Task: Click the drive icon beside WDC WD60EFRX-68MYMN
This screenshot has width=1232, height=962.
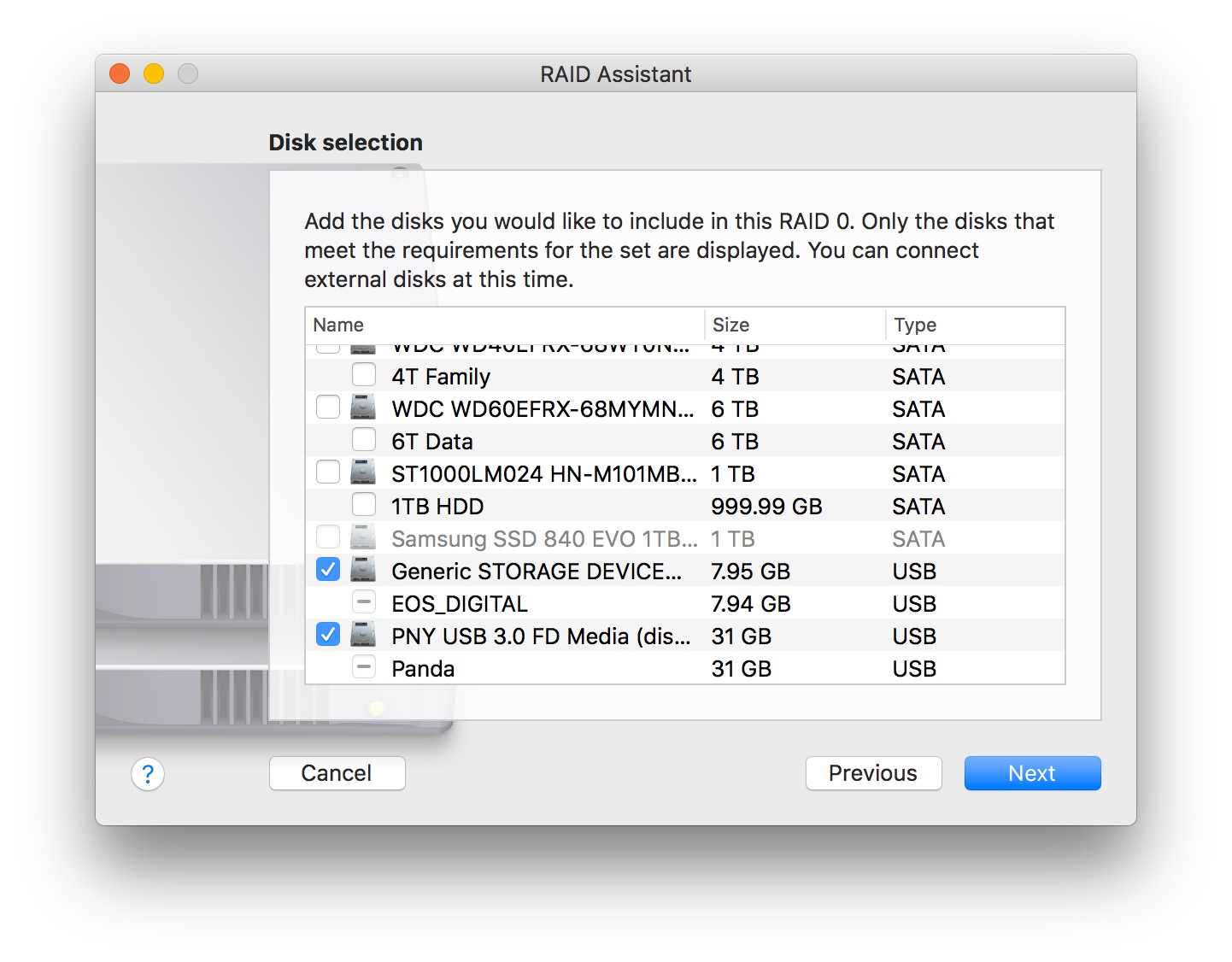Action: pyautogui.click(x=363, y=408)
